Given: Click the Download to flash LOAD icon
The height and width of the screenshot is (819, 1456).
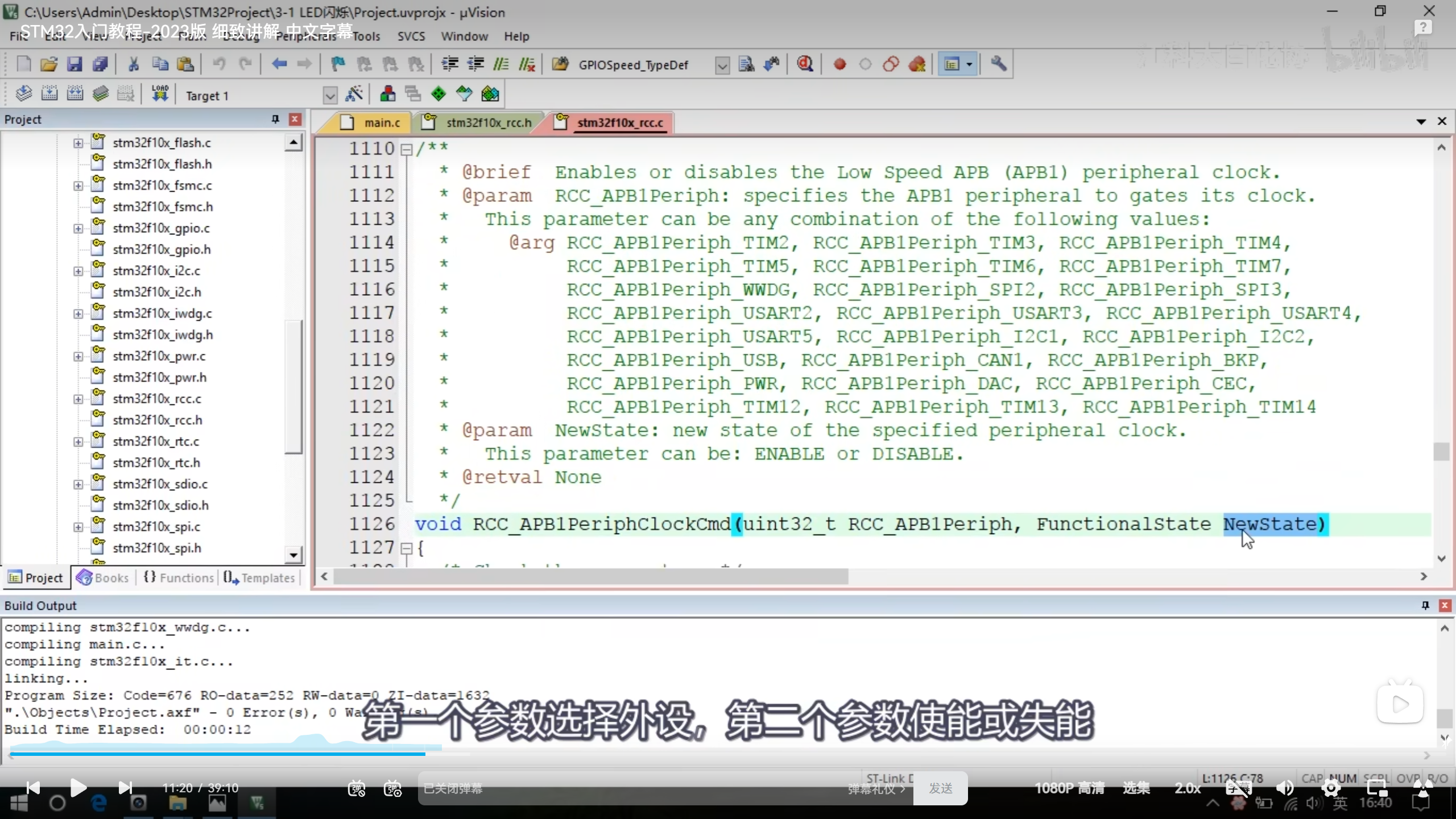Looking at the screenshot, I should click(160, 94).
